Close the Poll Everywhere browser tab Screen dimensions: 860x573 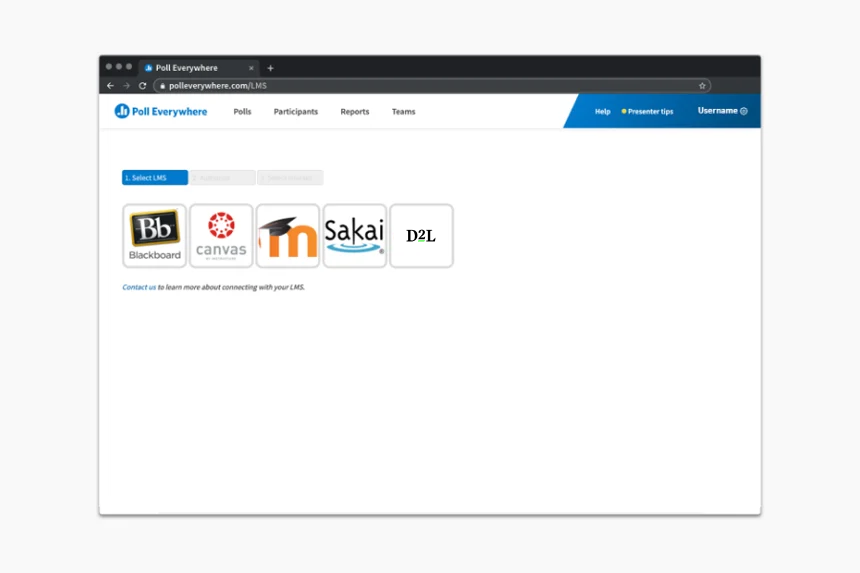251,68
